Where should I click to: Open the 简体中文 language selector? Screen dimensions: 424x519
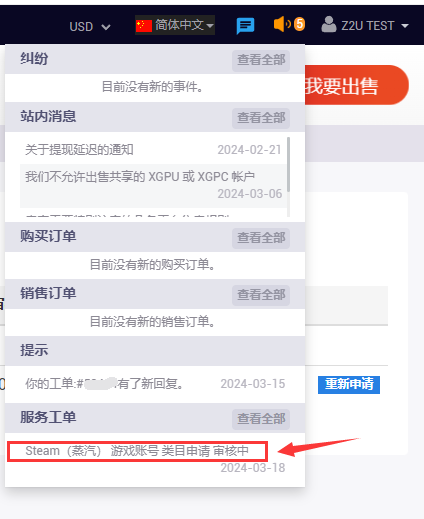(175, 25)
